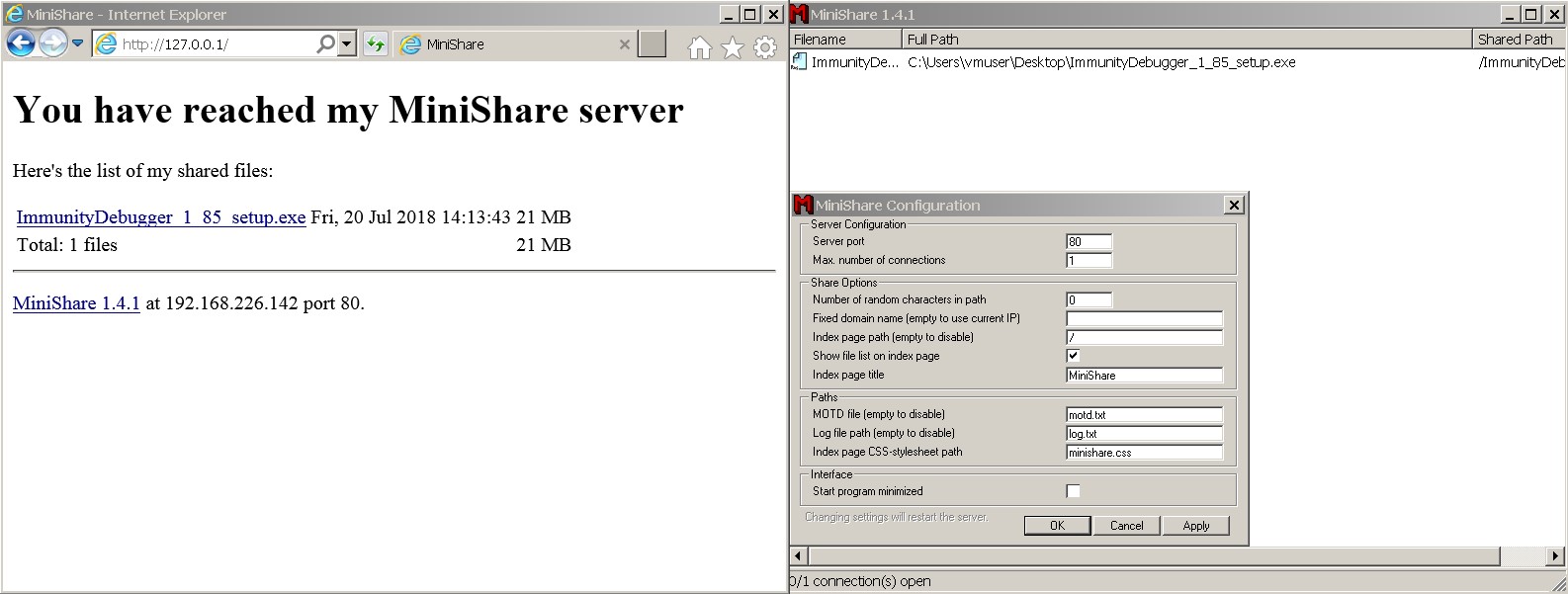Image resolution: width=1568 pixels, height=594 pixels.
Task: Click the Server port field
Action: (1089, 242)
